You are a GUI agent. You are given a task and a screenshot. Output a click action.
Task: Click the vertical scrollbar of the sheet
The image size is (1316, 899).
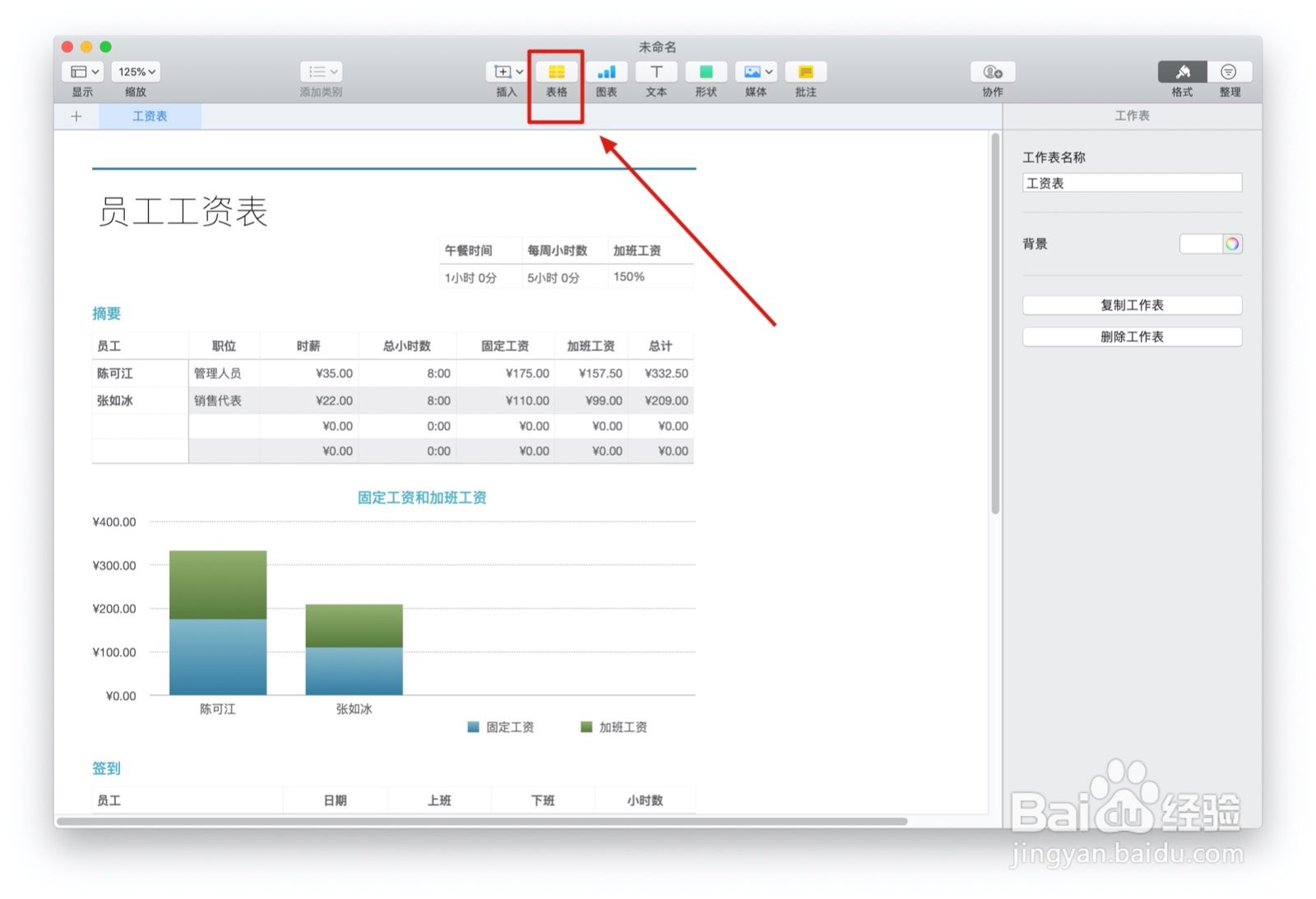click(x=995, y=324)
